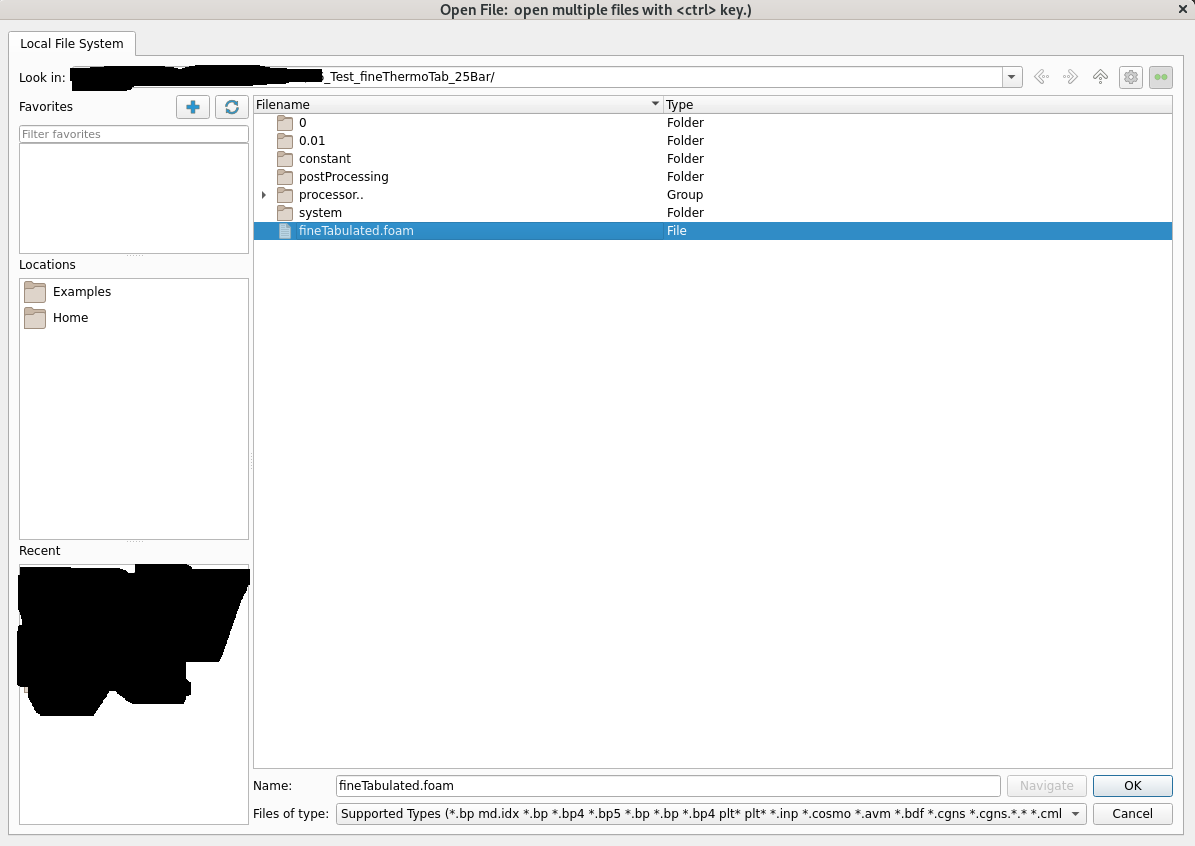Click the navigate forward arrow icon
The width and height of the screenshot is (1195, 846).
point(1070,77)
